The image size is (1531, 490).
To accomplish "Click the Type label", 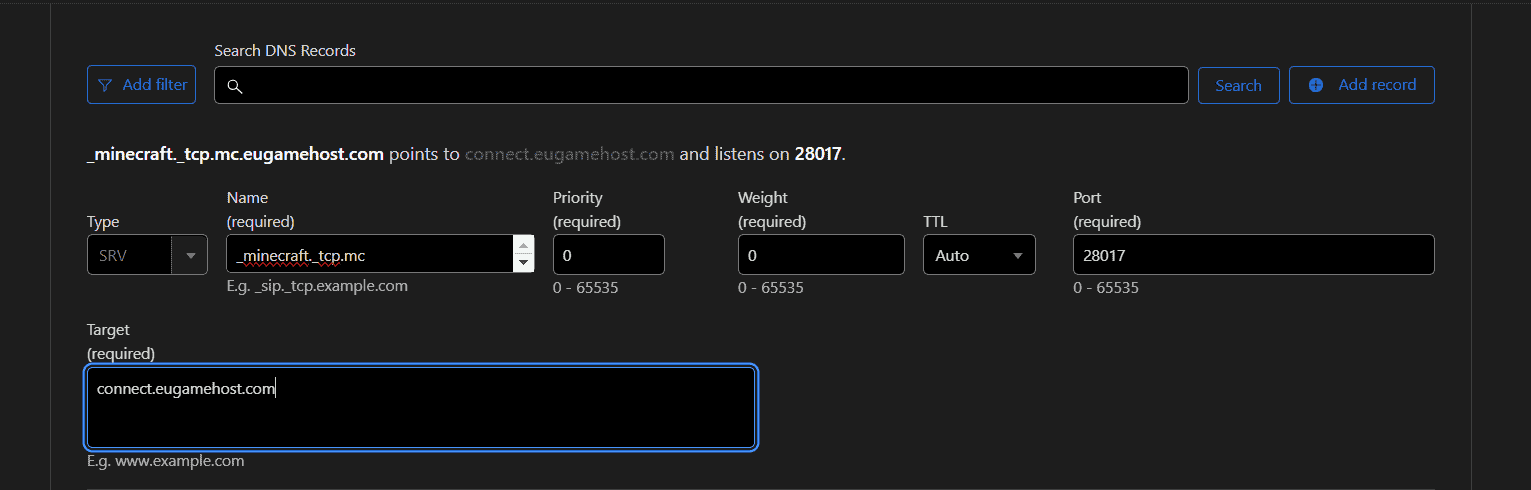I will (x=103, y=222).
